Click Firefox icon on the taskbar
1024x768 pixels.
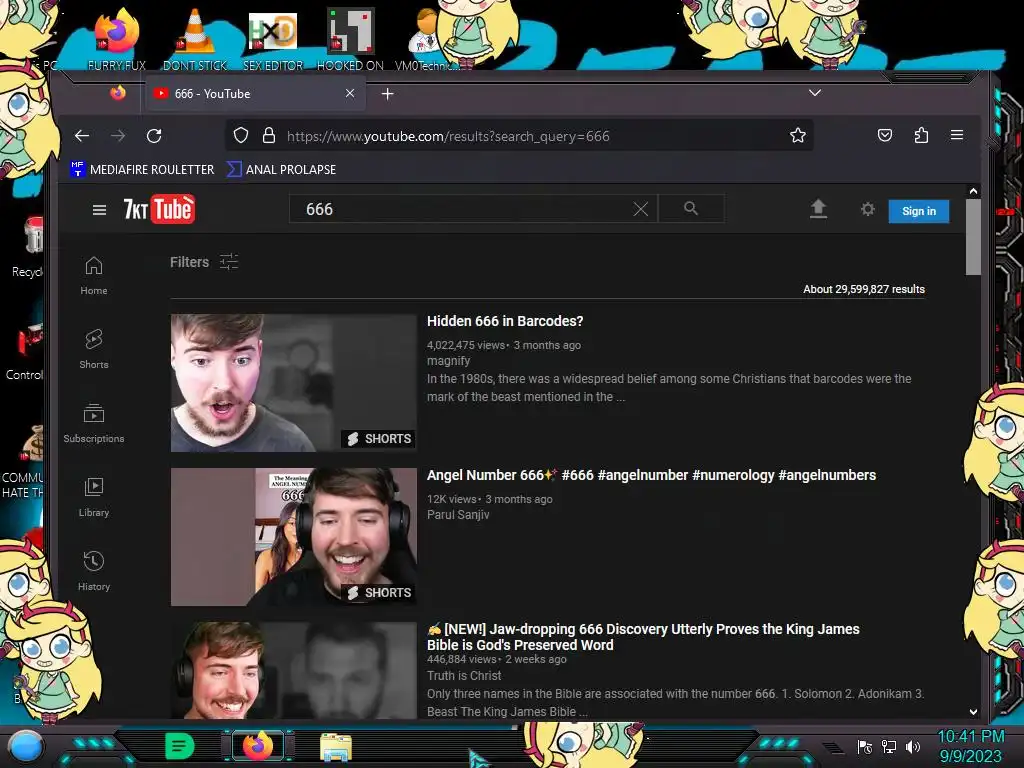[257, 746]
